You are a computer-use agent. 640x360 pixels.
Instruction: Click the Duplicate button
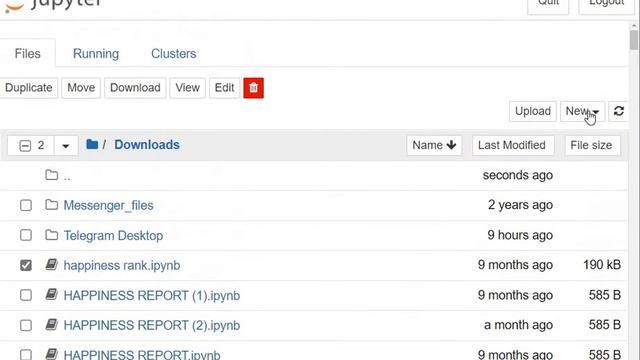click(29, 88)
